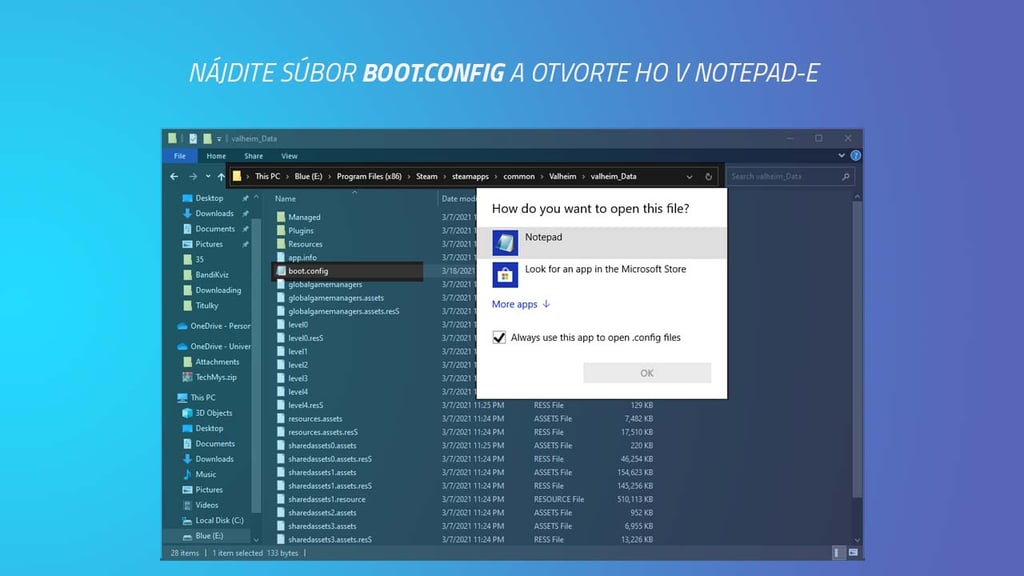Screen dimensions: 1024x576
Task: Select the app.info file
Action: pos(302,257)
